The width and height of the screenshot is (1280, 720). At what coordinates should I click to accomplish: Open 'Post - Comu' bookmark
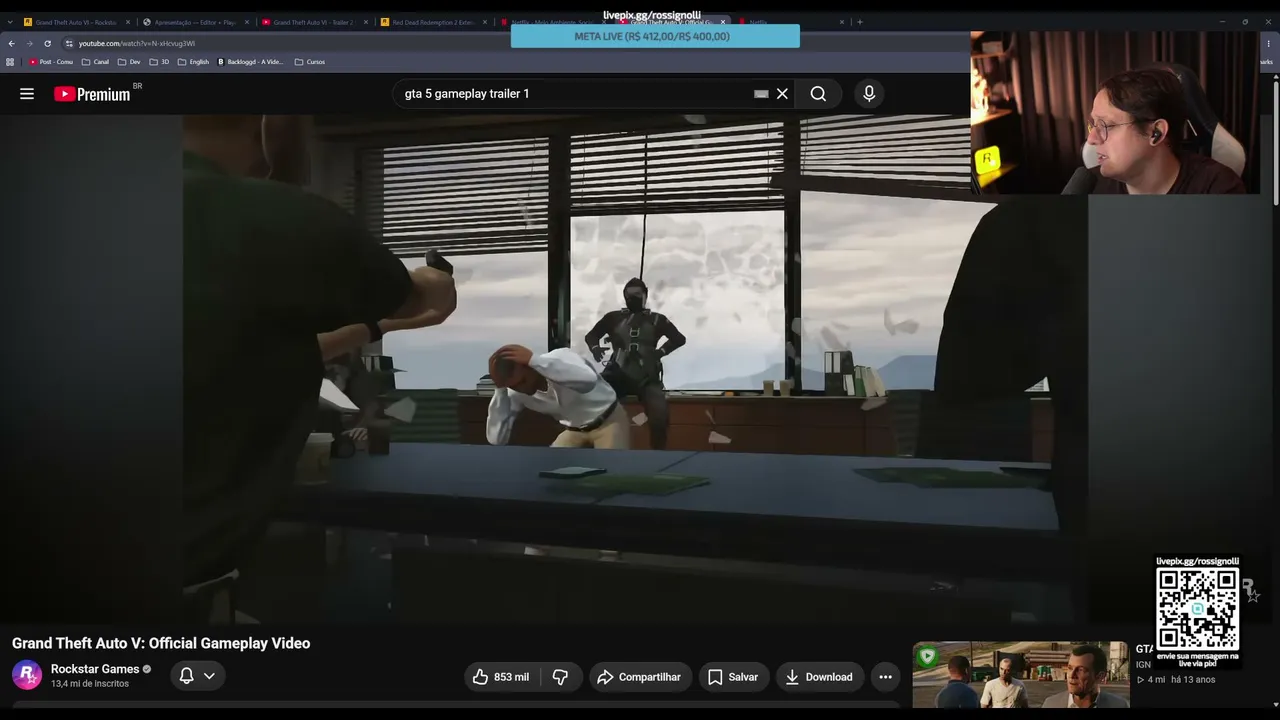(51, 62)
